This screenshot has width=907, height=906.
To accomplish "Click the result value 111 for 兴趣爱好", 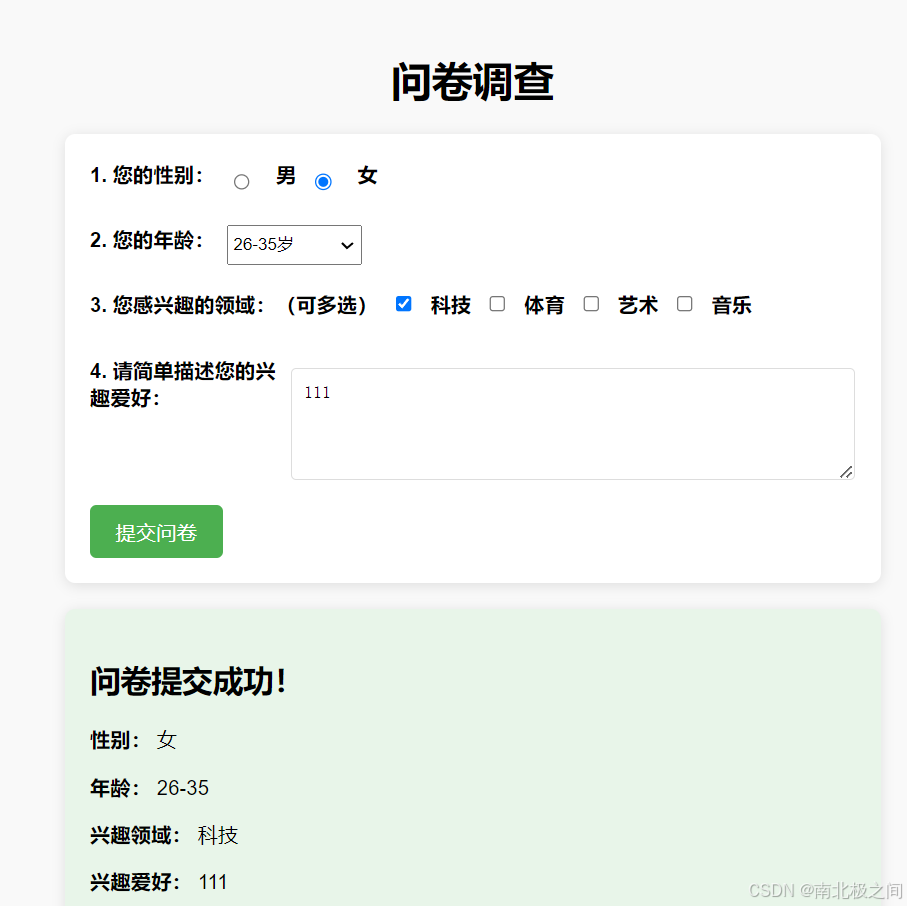I will pyautogui.click(x=213, y=882).
